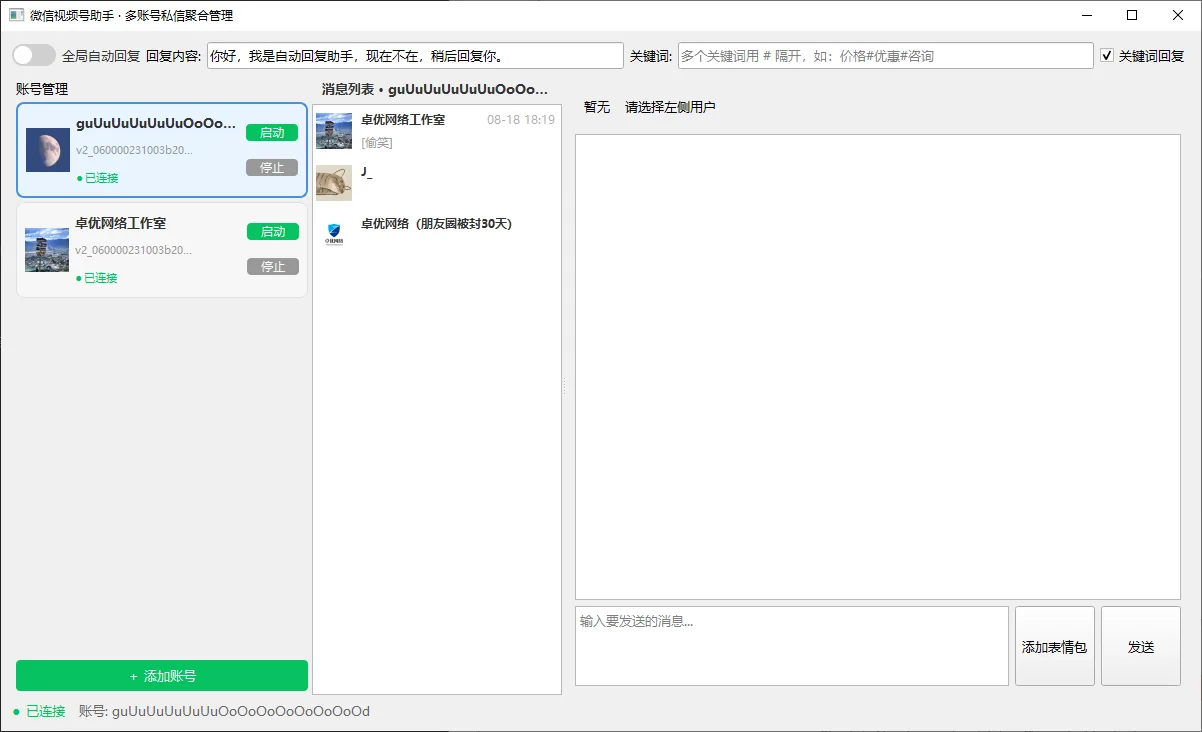
Task: Open the 卓优网络工作室 conversation in message list
Action: pos(437,131)
